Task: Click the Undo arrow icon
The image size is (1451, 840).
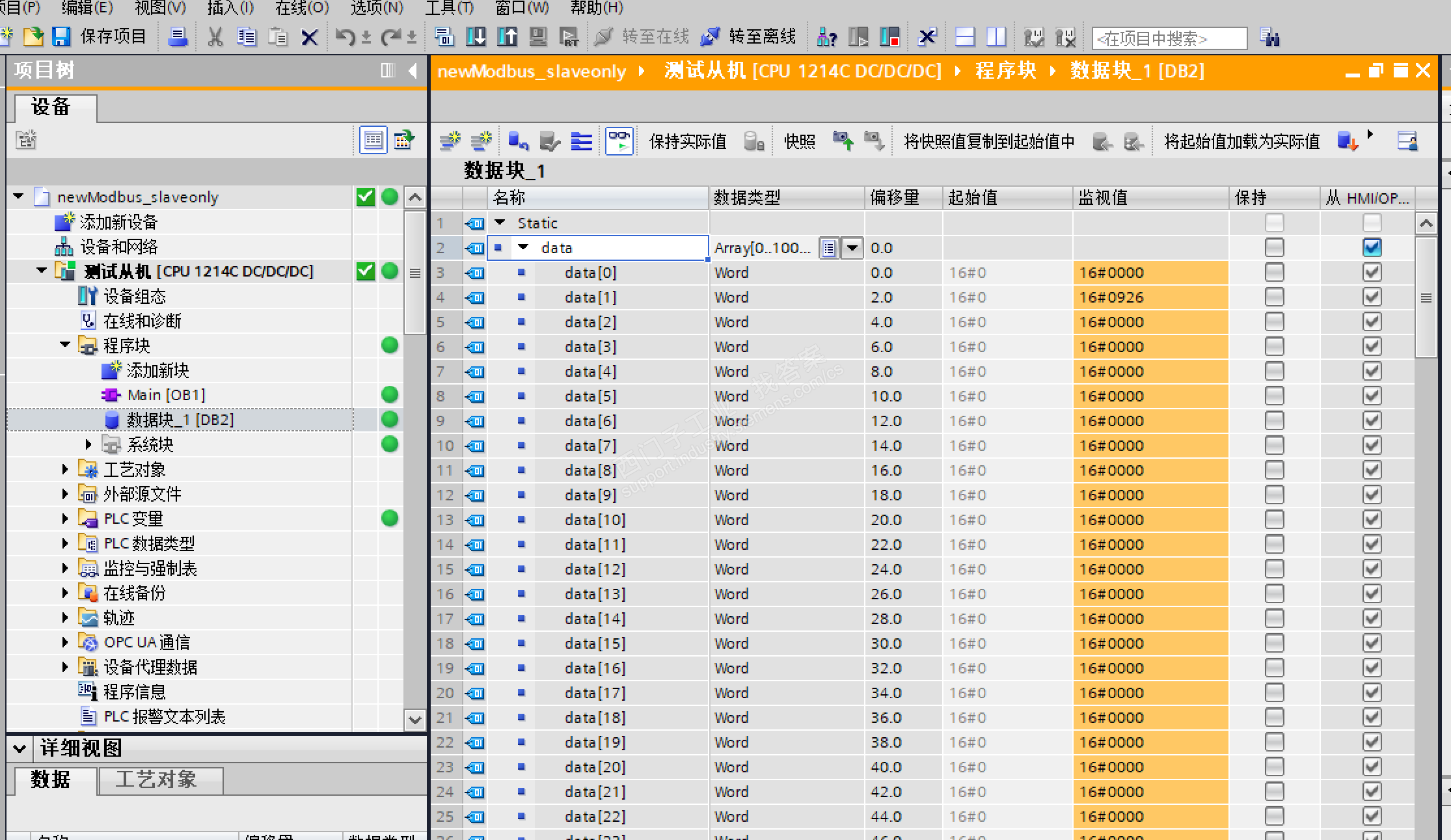Action: tap(344, 36)
